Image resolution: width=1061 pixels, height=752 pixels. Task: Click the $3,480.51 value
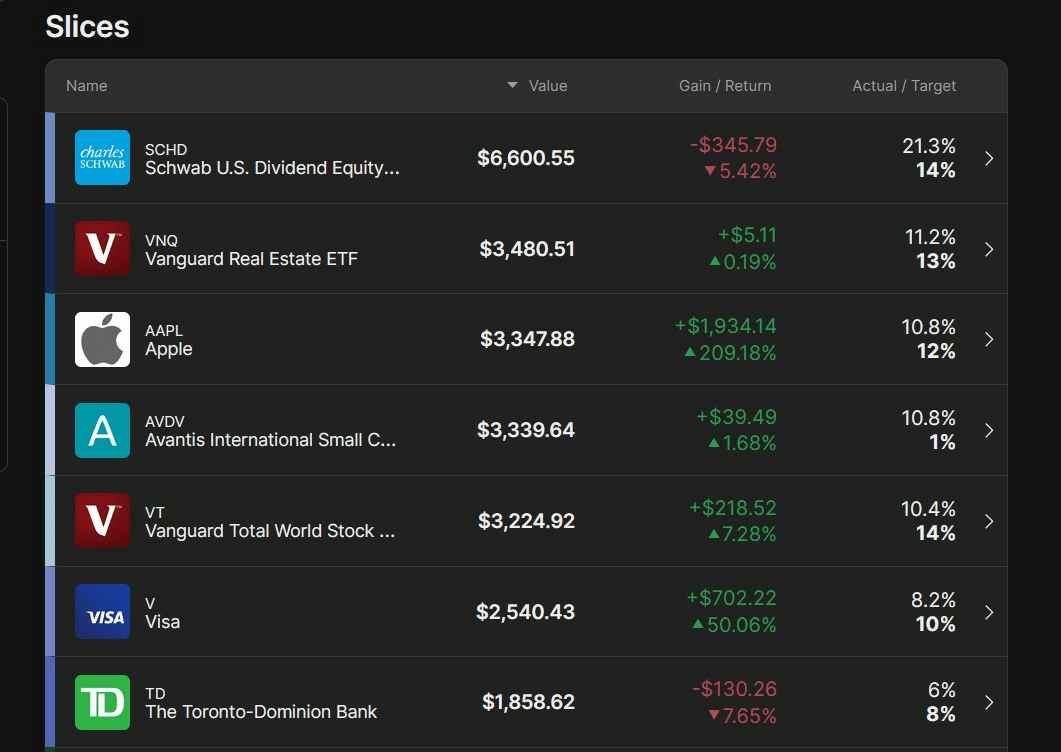(x=527, y=249)
